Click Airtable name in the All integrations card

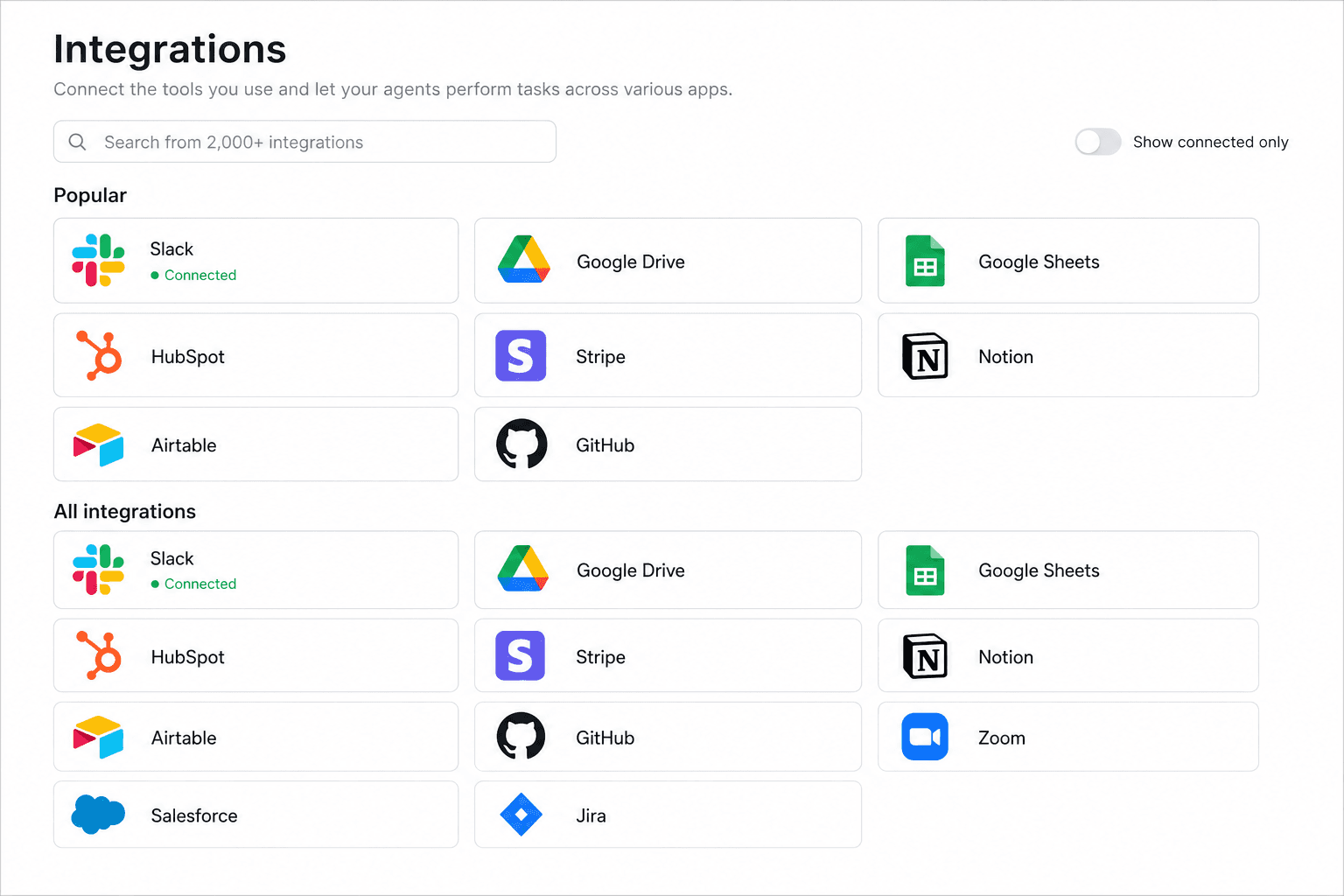tap(184, 738)
